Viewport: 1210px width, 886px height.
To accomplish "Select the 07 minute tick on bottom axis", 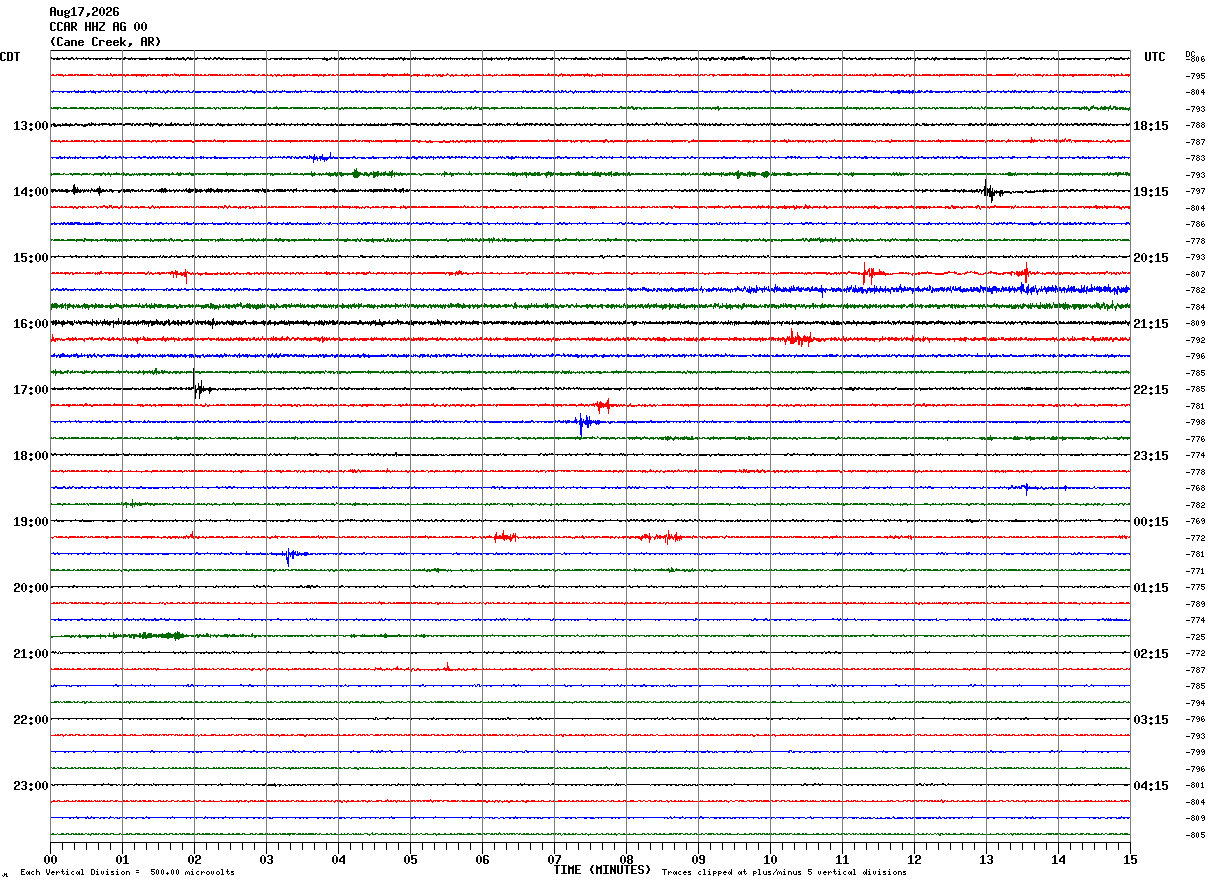I will [554, 859].
